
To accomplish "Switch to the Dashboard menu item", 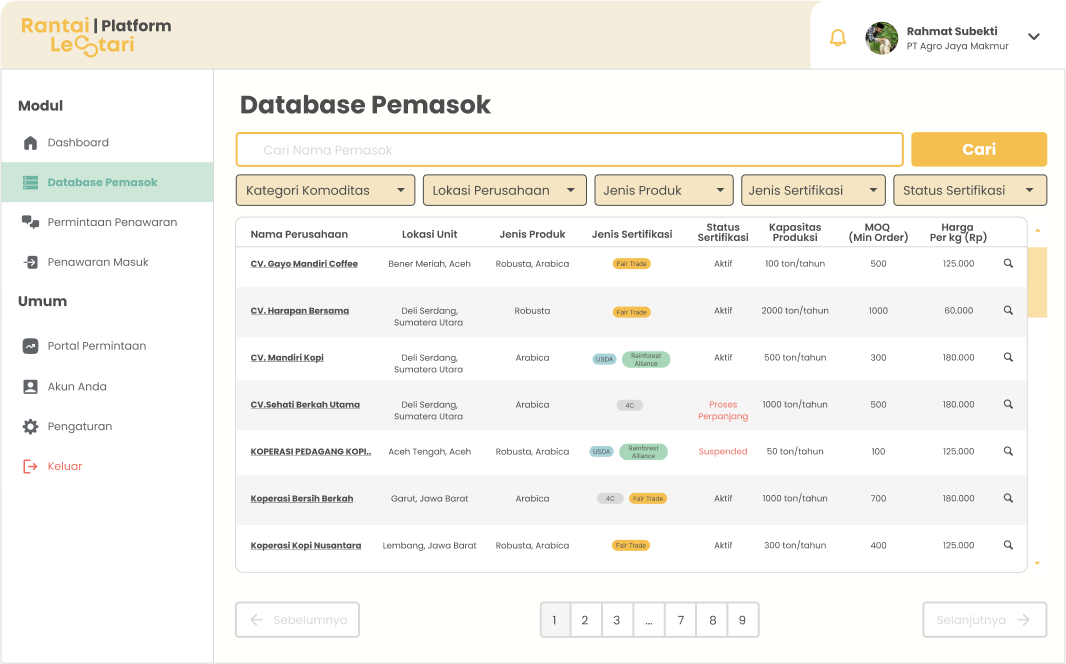I will tap(80, 142).
